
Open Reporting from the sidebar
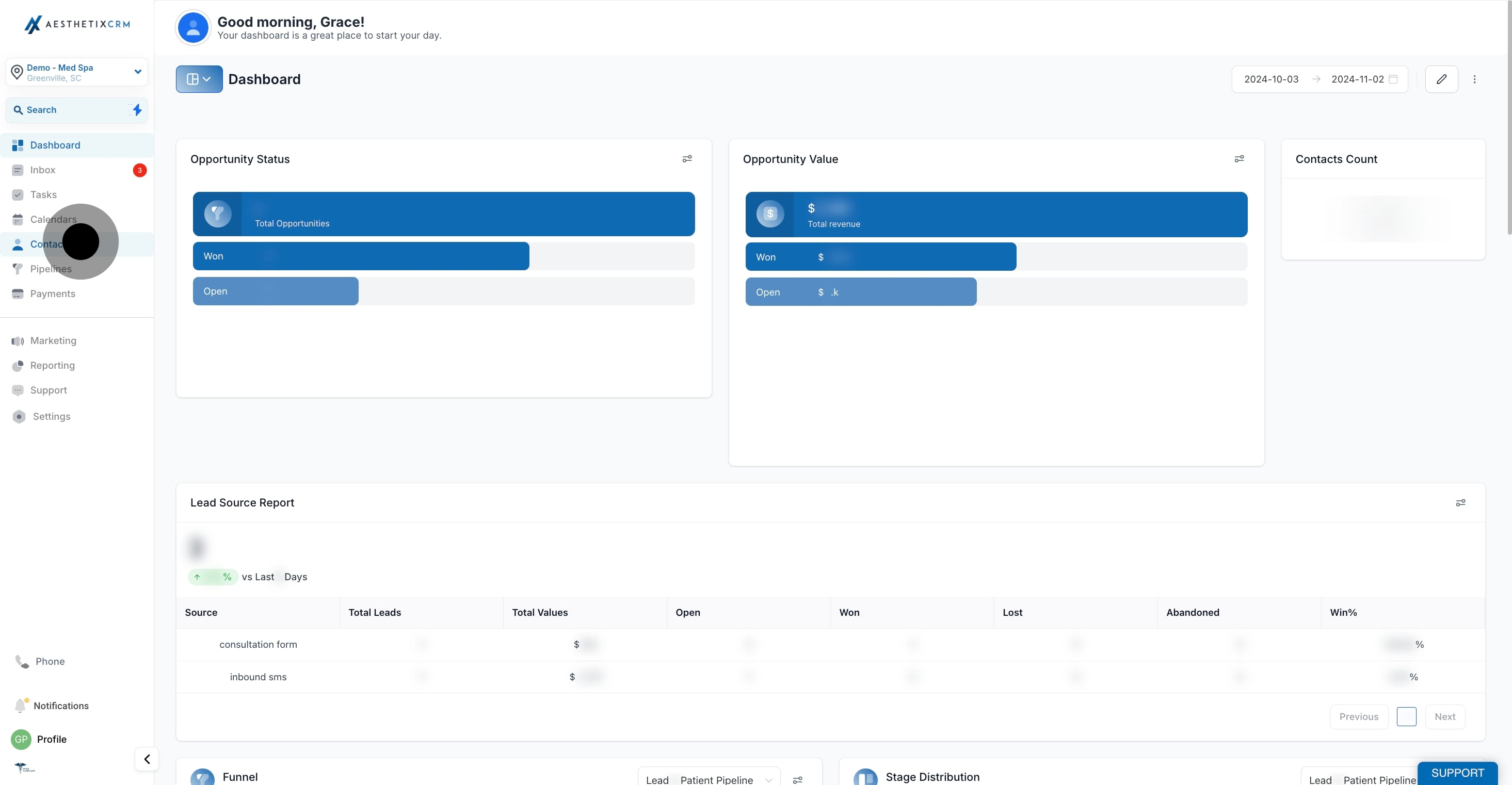[52, 366]
